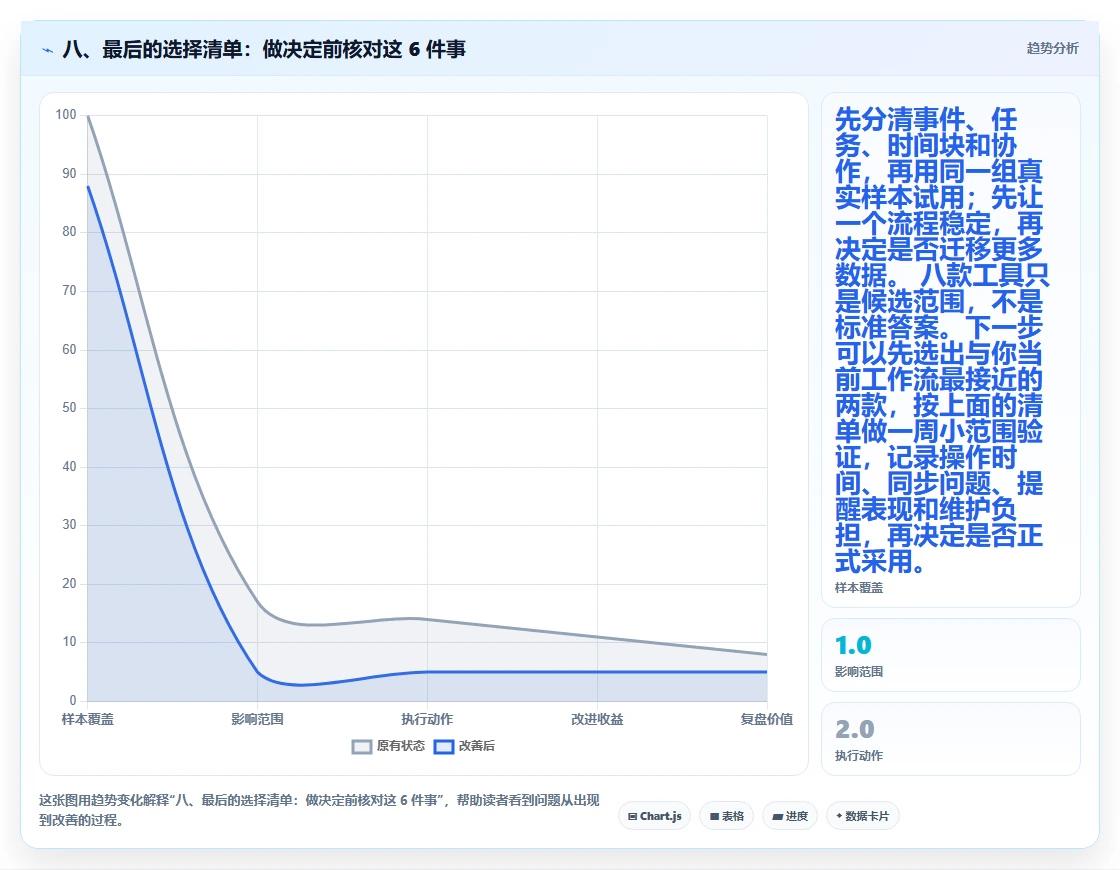
Task: Click the 执行动作 x-axis label
Action: tap(427, 719)
